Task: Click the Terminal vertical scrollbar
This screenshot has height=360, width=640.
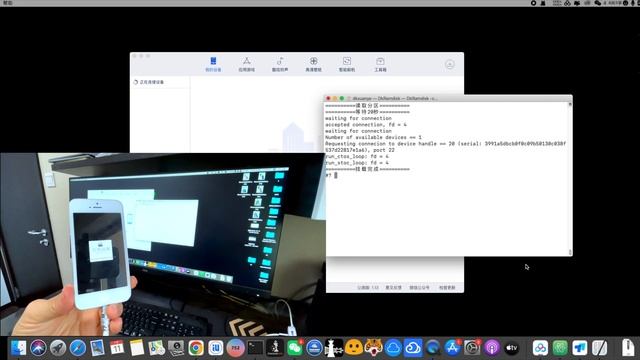Action: 570,179
